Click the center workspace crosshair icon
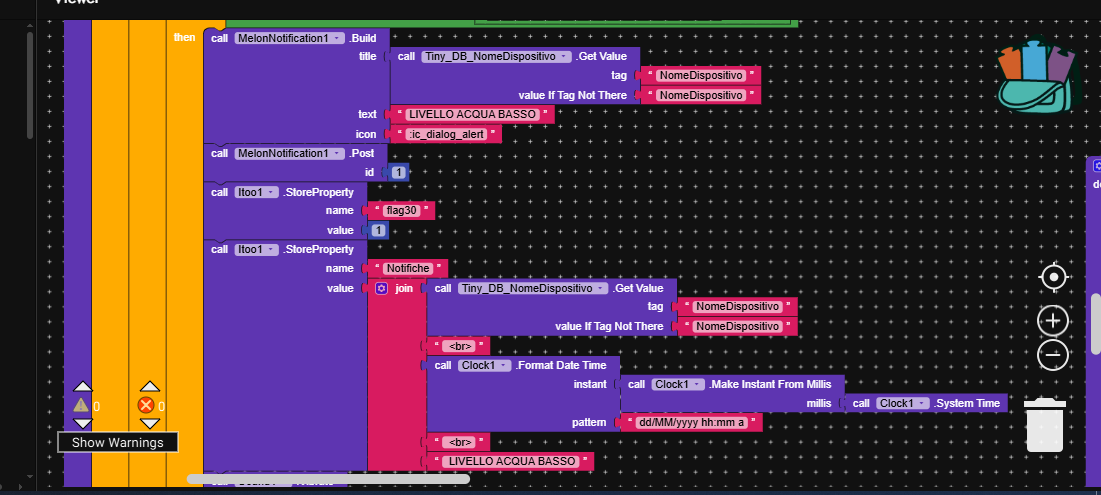Screen dimensions: 1101x495 [1053, 277]
